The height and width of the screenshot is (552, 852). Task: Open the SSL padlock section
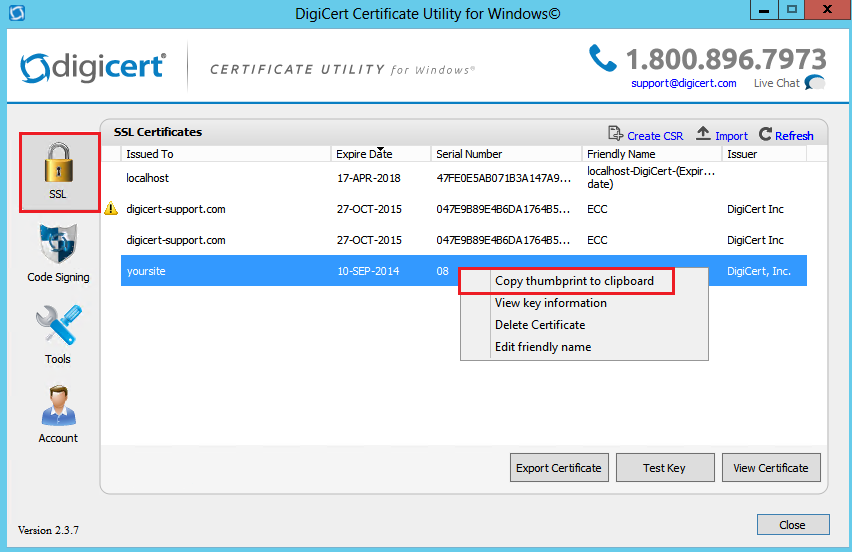(58, 170)
